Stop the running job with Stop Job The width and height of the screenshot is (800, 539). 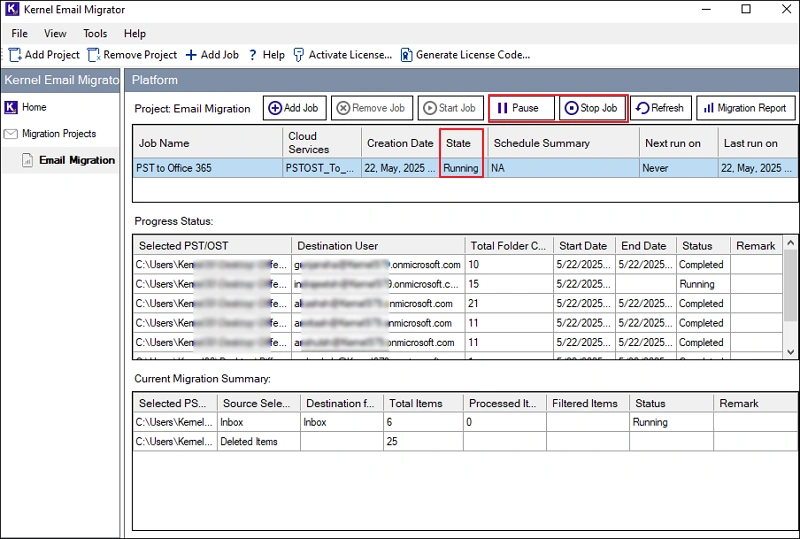(x=593, y=108)
